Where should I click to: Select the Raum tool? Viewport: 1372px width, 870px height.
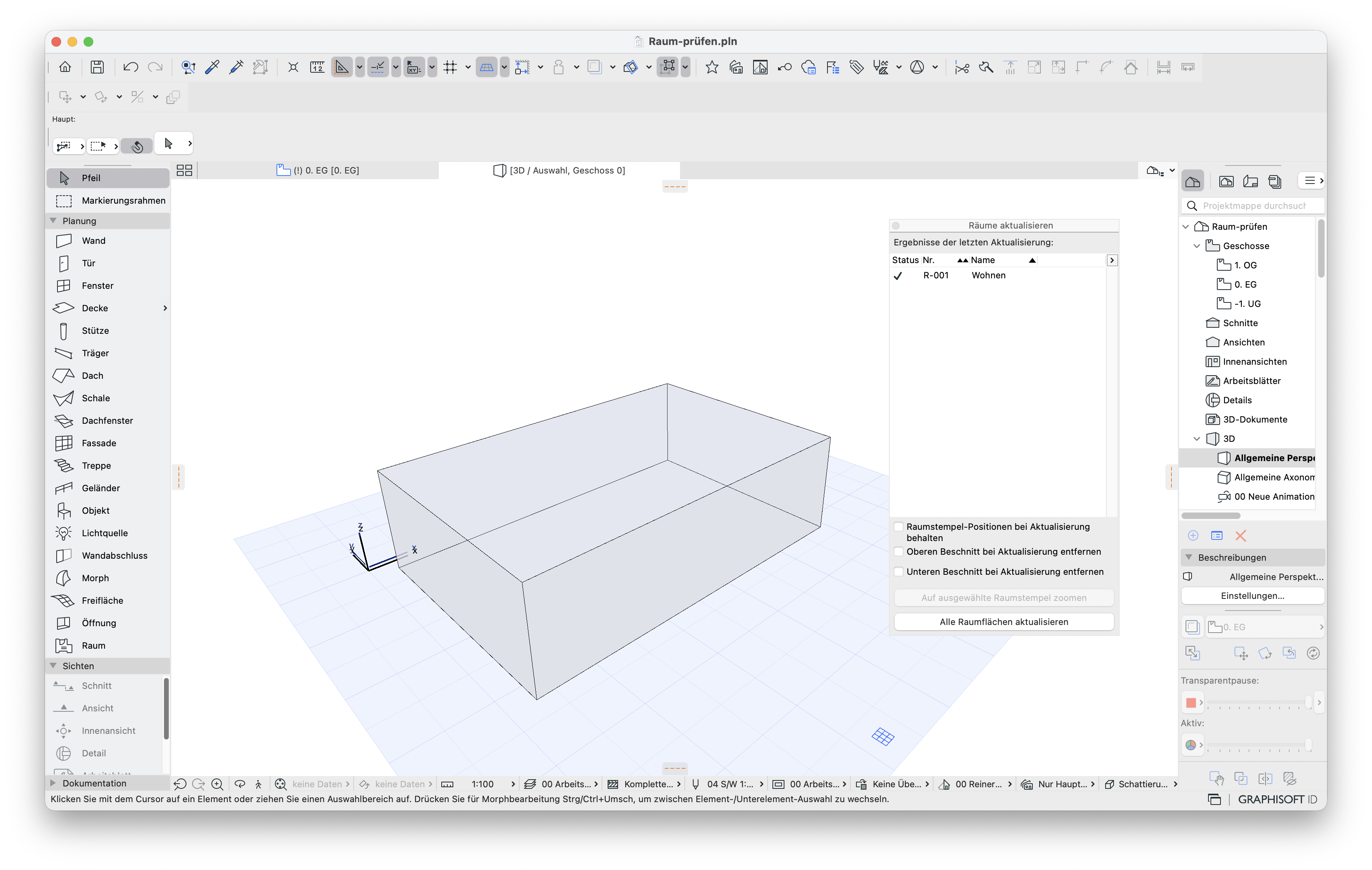(108, 645)
